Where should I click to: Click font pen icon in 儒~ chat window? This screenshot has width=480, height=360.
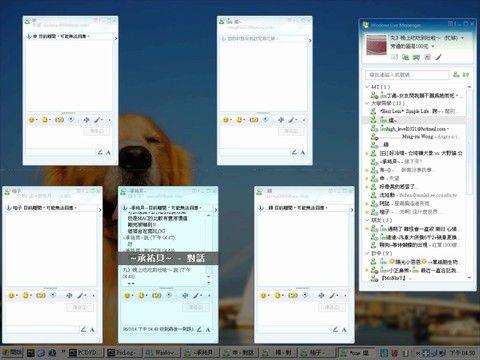[292, 120]
